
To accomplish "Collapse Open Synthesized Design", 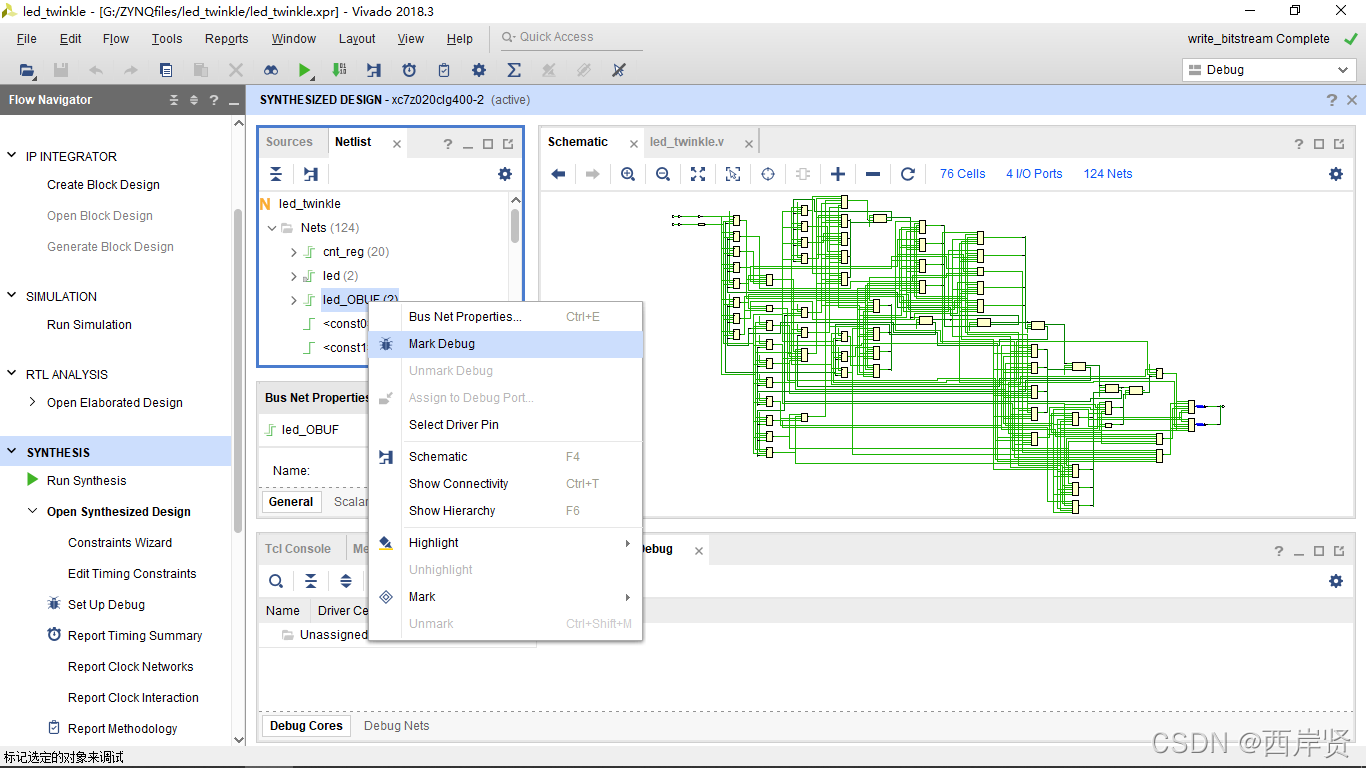I will [34, 511].
